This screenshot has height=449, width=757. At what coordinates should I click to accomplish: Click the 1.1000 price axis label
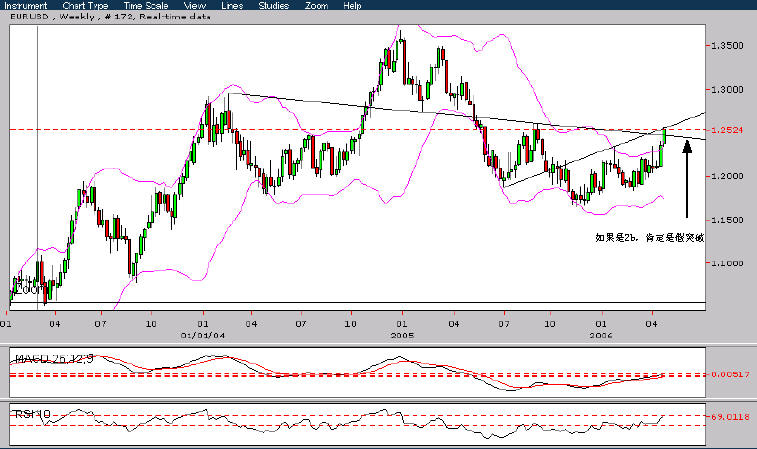coord(728,263)
